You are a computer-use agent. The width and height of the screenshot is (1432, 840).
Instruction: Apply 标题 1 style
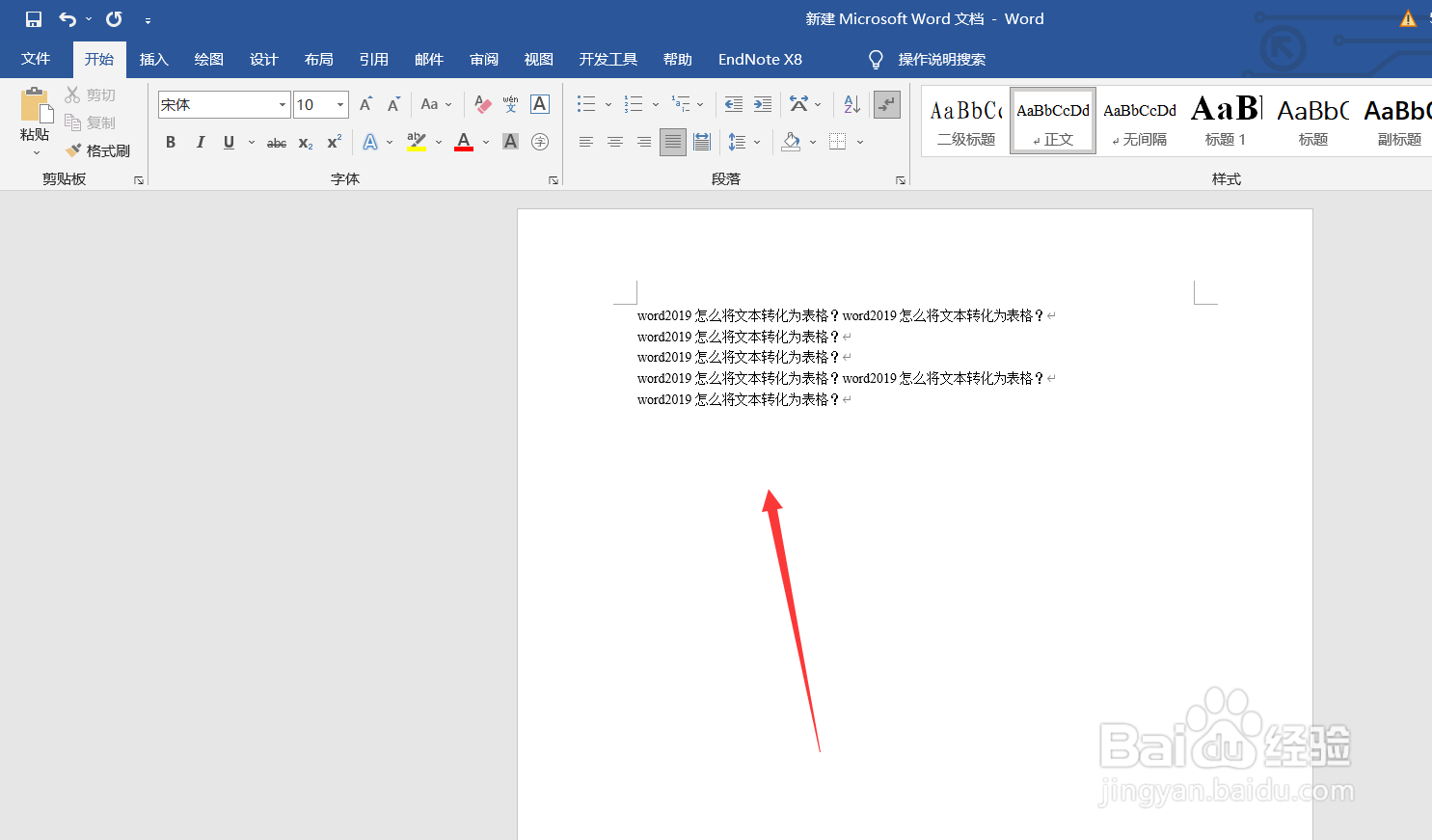(1226, 121)
